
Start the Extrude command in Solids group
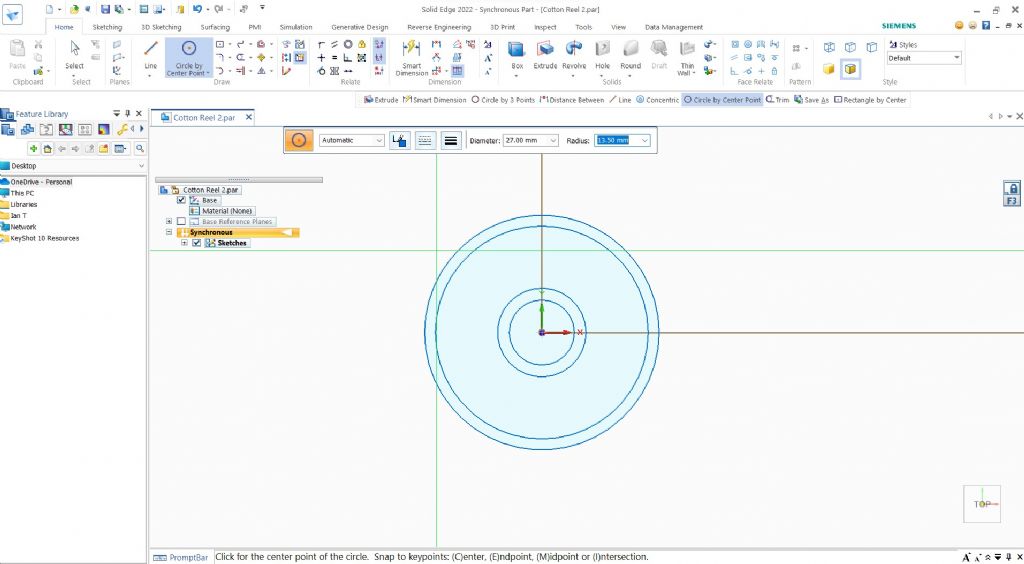(x=545, y=55)
